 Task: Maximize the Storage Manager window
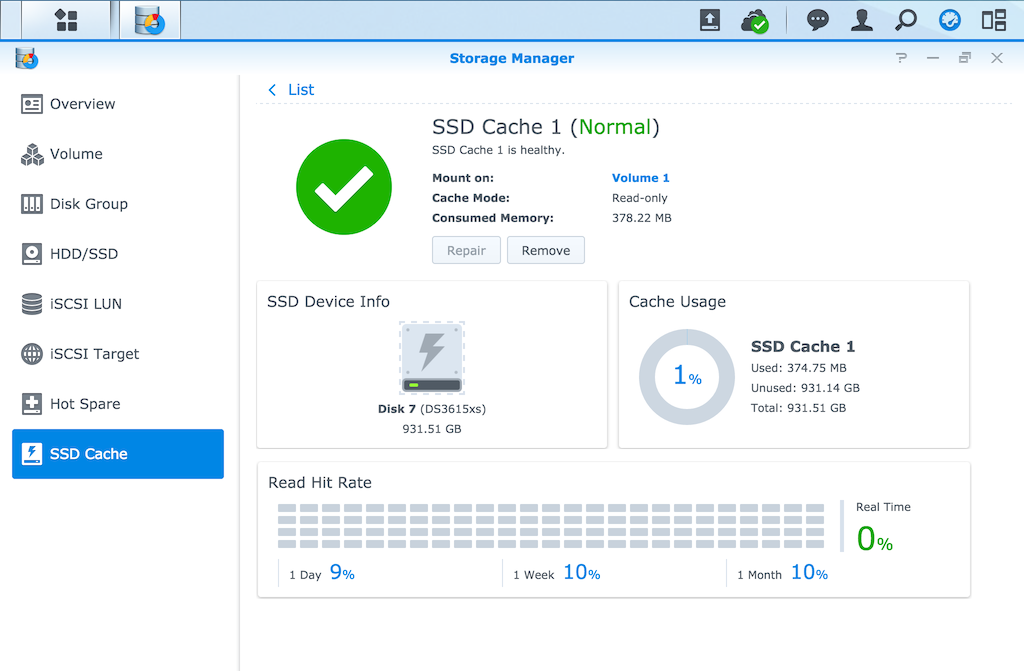965,58
